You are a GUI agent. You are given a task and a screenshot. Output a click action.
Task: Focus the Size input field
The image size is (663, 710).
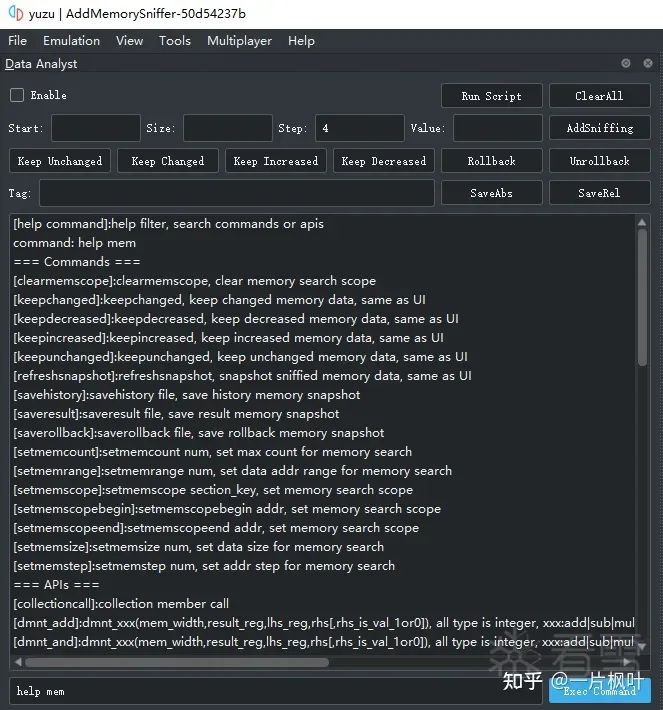[x=228, y=128]
